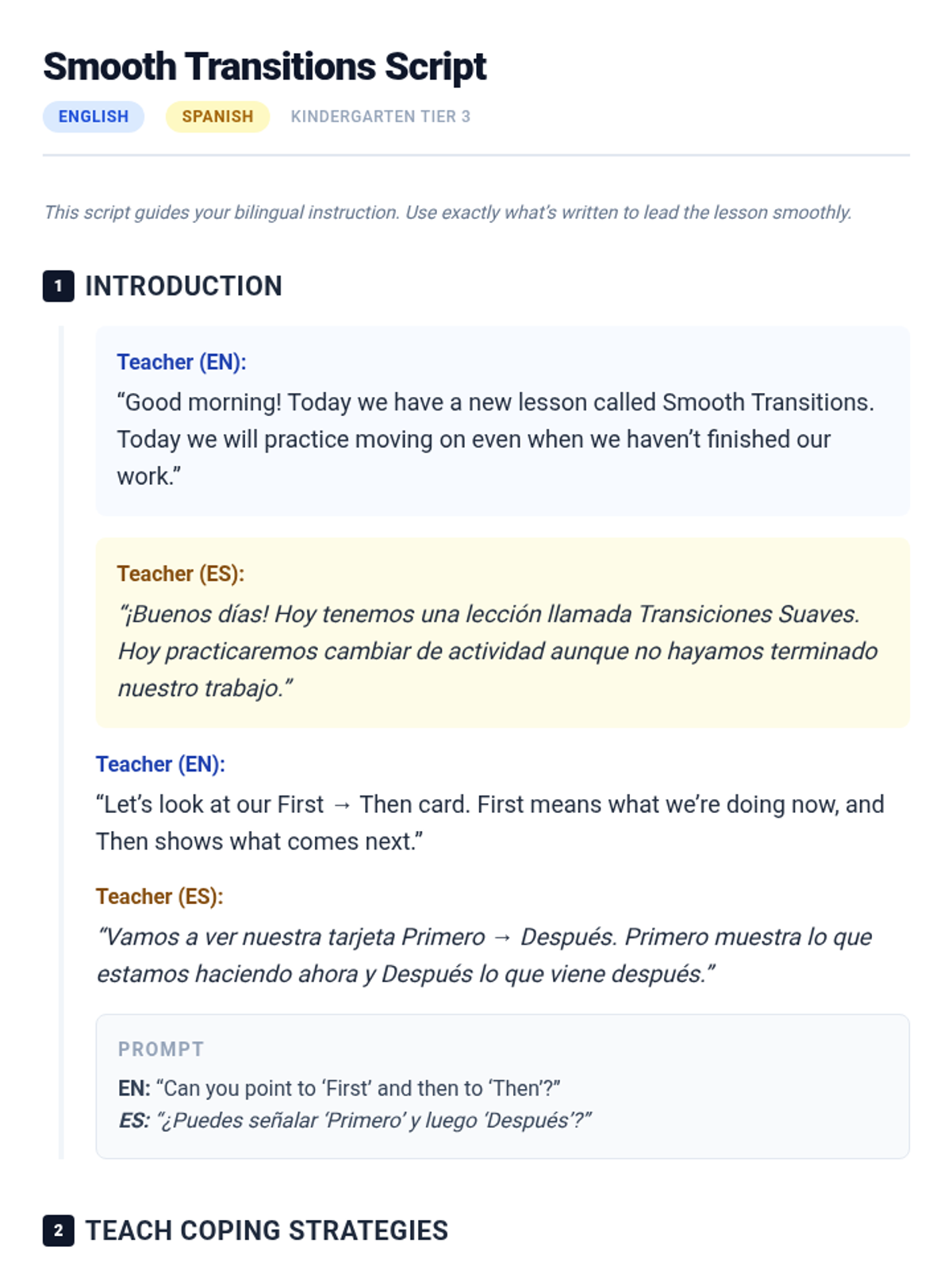Click the italic script guidance note
The height and width of the screenshot is (1270, 952).
tap(447, 213)
